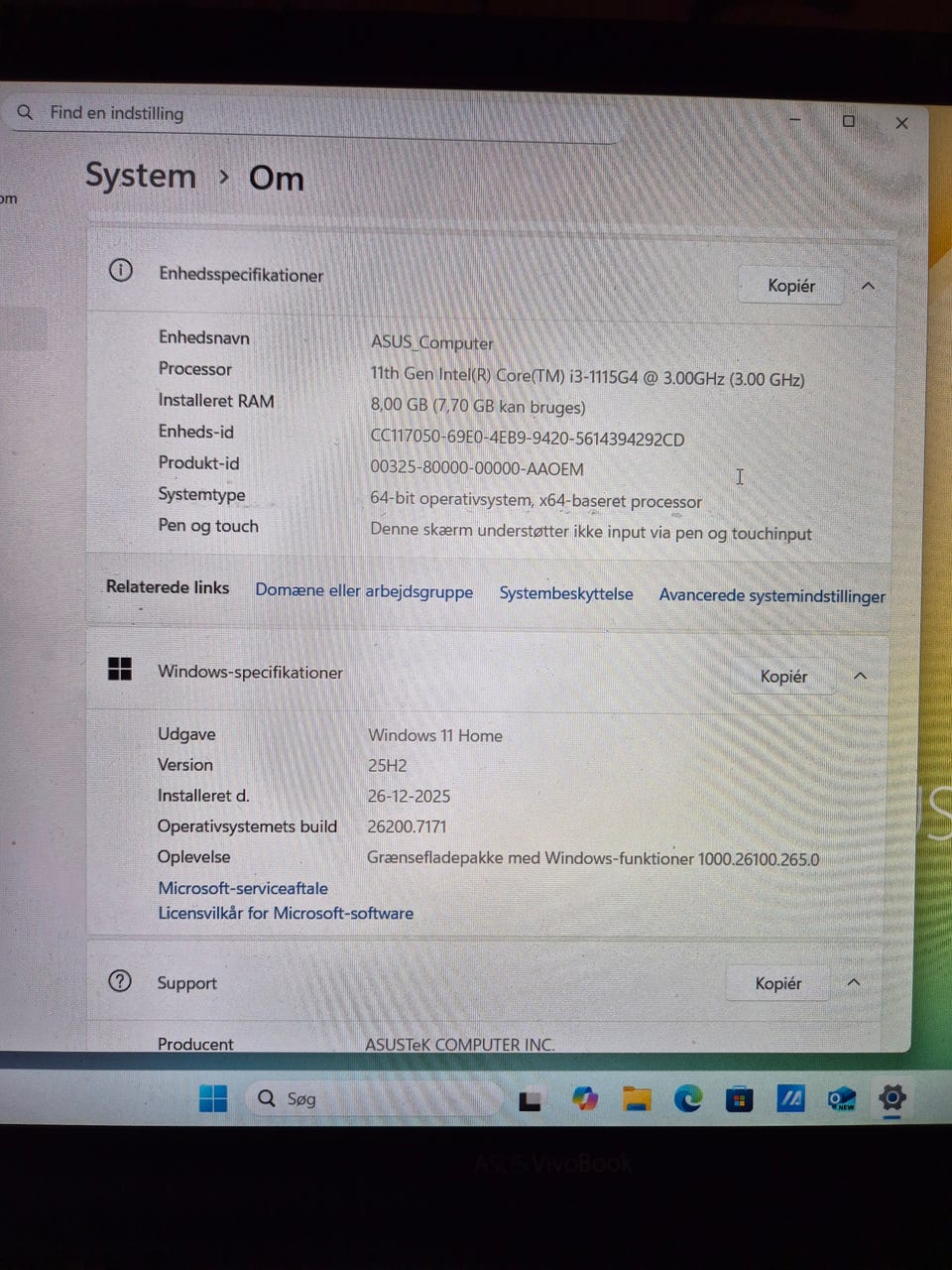Click the OS build value 26200.7171
The width and height of the screenshot is (952, 1270).
click(407, 826)
